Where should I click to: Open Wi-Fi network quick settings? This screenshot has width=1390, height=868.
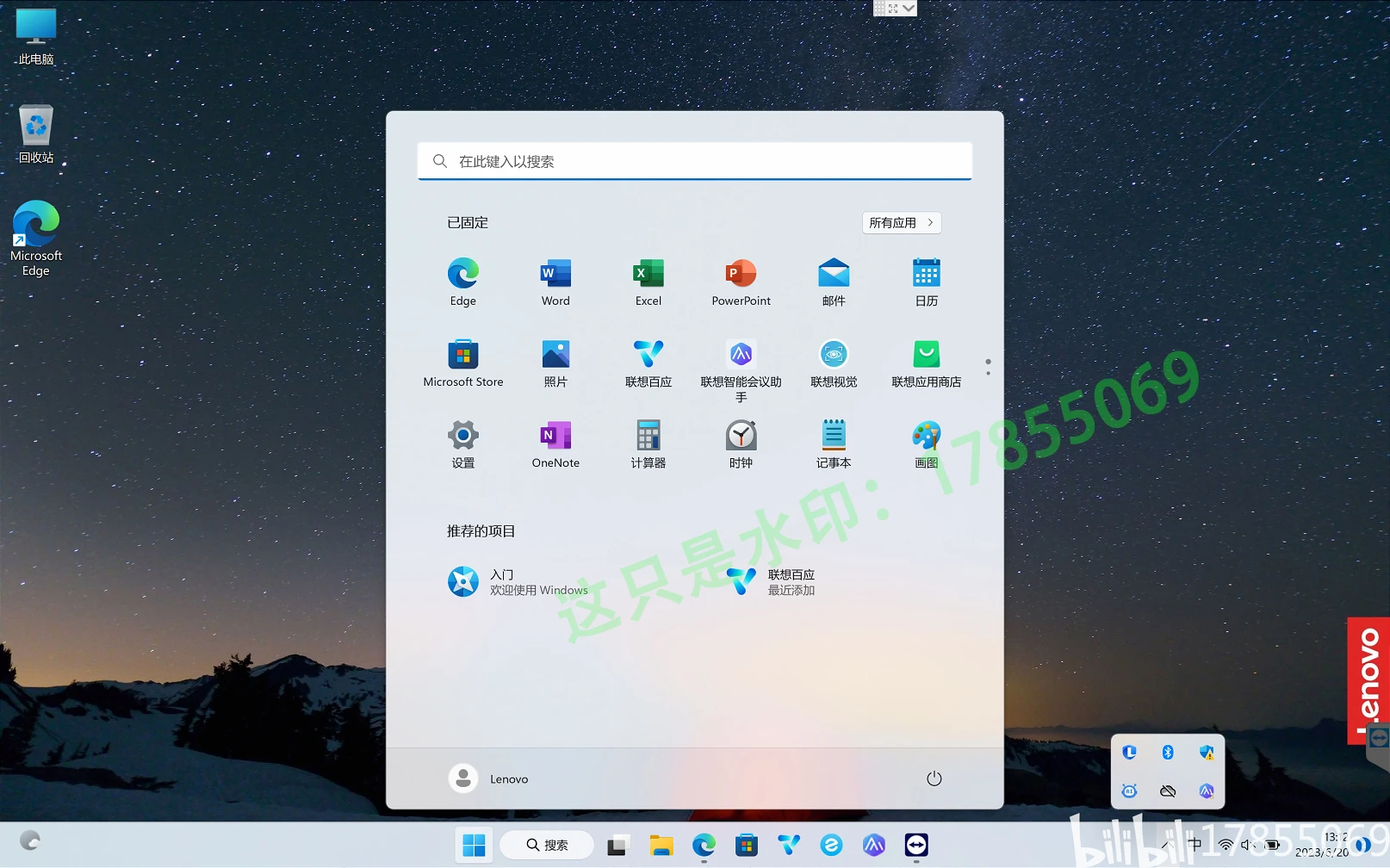coord(1226,846)
